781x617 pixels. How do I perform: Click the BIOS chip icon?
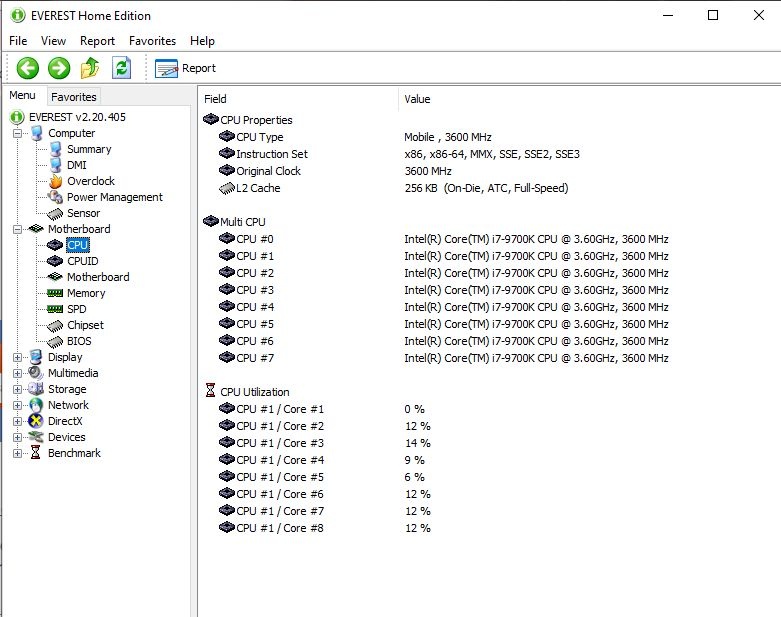pos(55,342)
